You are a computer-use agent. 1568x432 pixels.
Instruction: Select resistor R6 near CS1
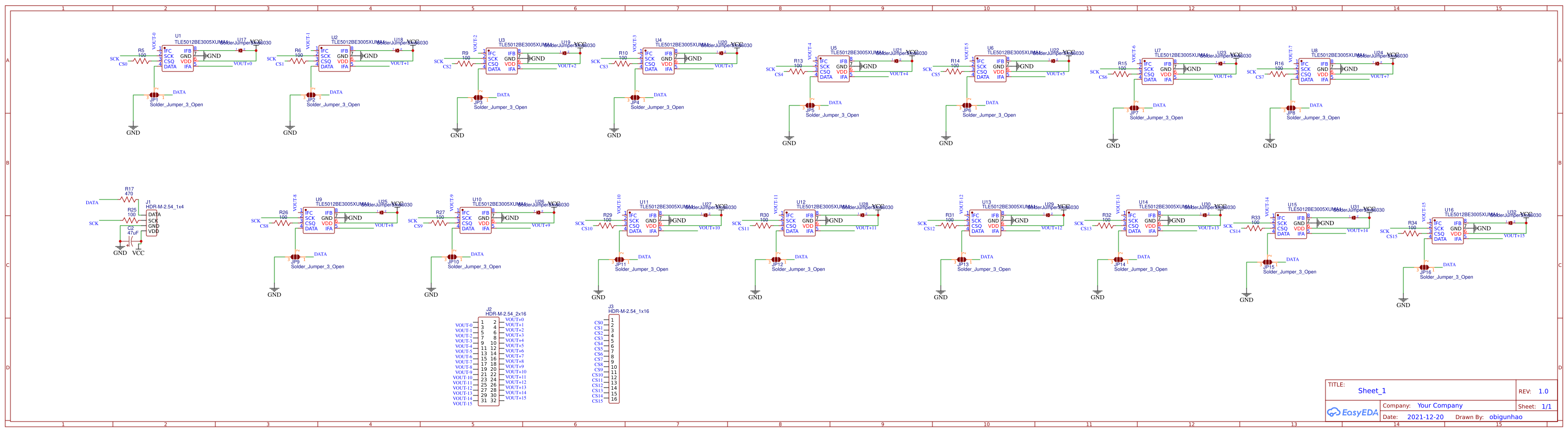(x=298, y=61)
